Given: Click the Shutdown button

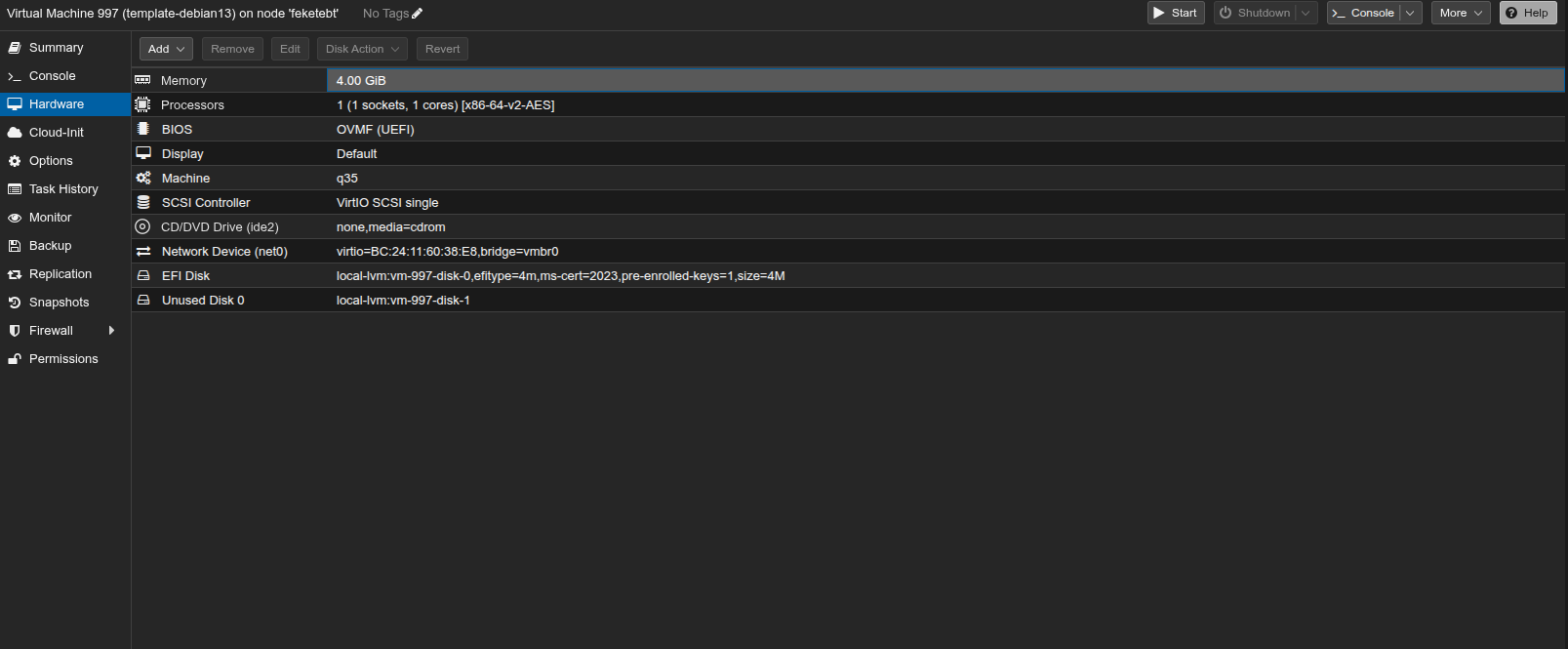Looking at the screenshot, I should [x=1256, y=13].
